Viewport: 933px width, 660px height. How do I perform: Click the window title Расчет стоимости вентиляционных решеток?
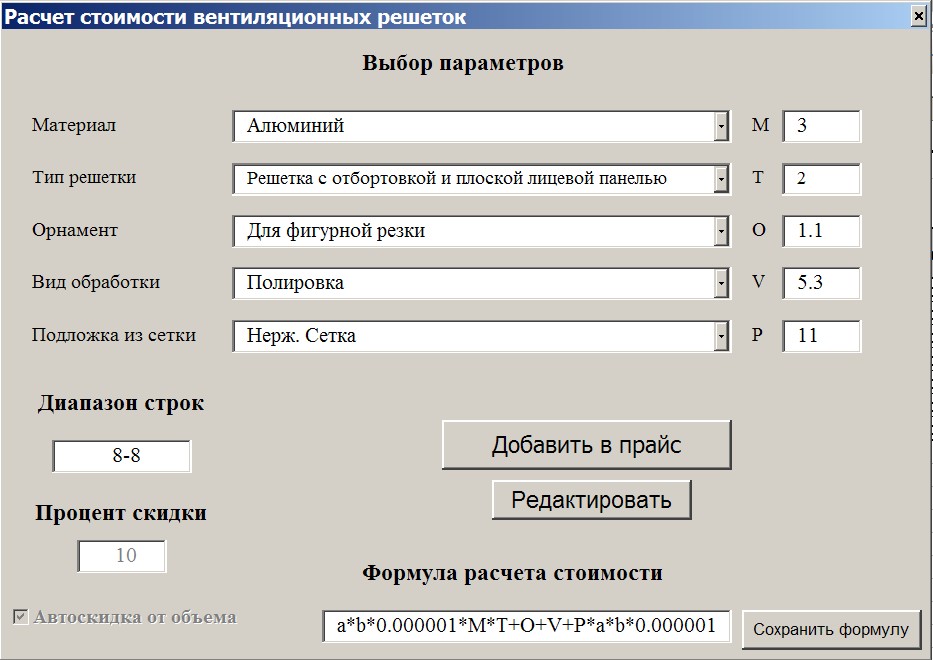tap(235, 17)
